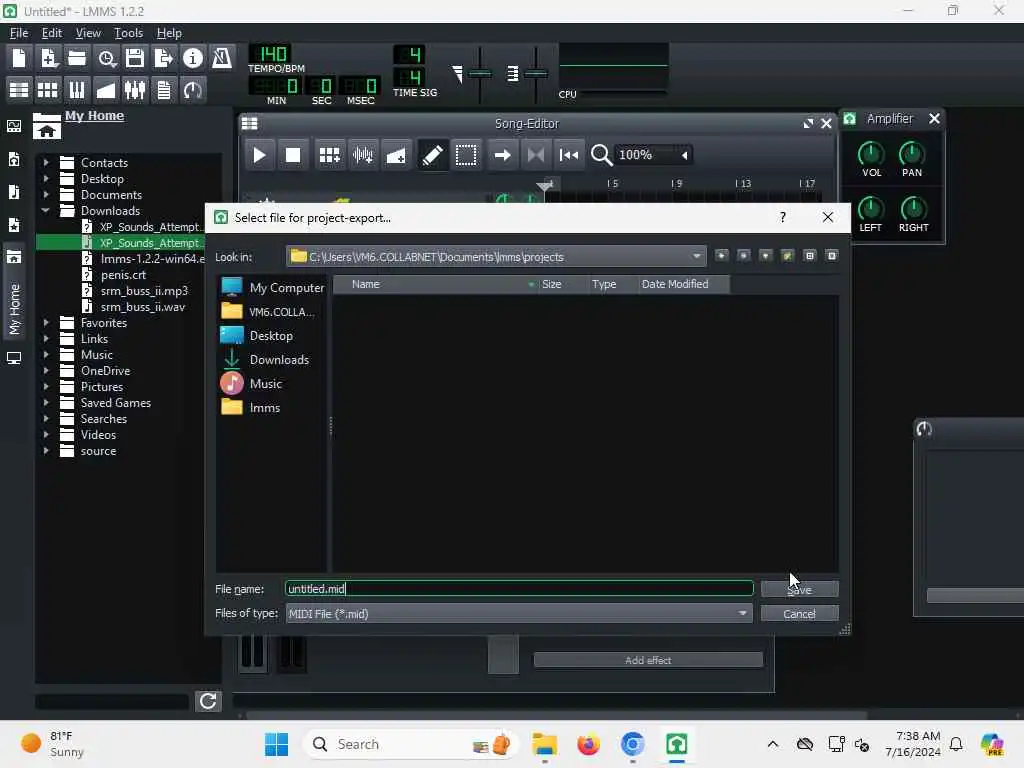This screenshot has width=1024, height=768.
Task: Click the master volume slider
Action: pos(480,74)
